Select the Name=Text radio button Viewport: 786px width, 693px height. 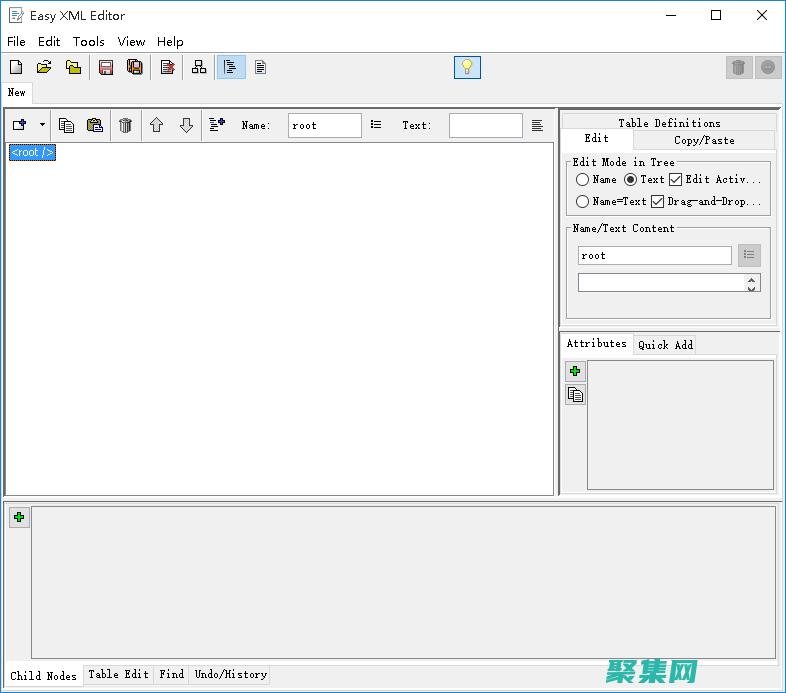tap(583, 201)
